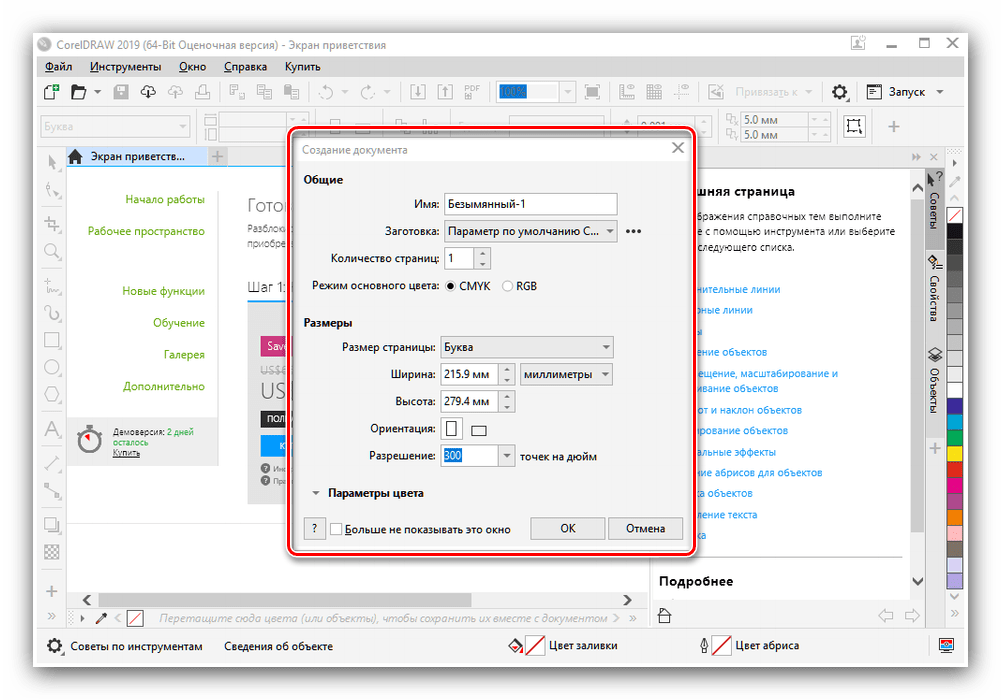Open the Разрешение dropdown arrow
This screenshot has height=700, width=1001.
coord(506,456)
